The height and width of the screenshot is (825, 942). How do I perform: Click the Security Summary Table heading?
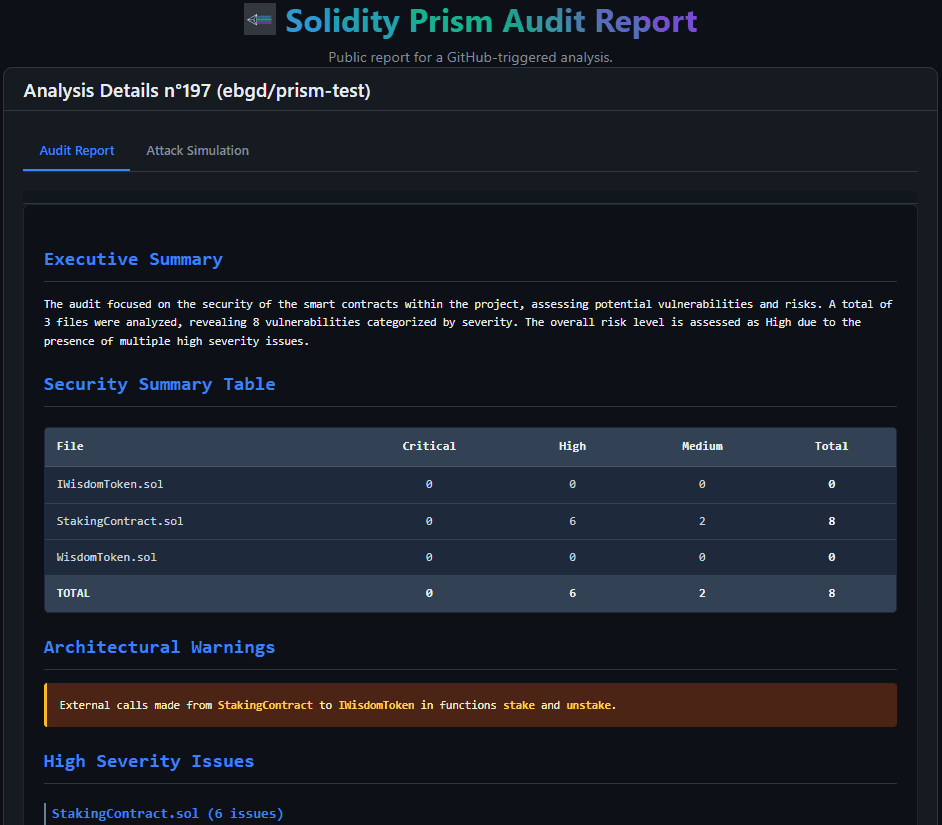point(159,384)
